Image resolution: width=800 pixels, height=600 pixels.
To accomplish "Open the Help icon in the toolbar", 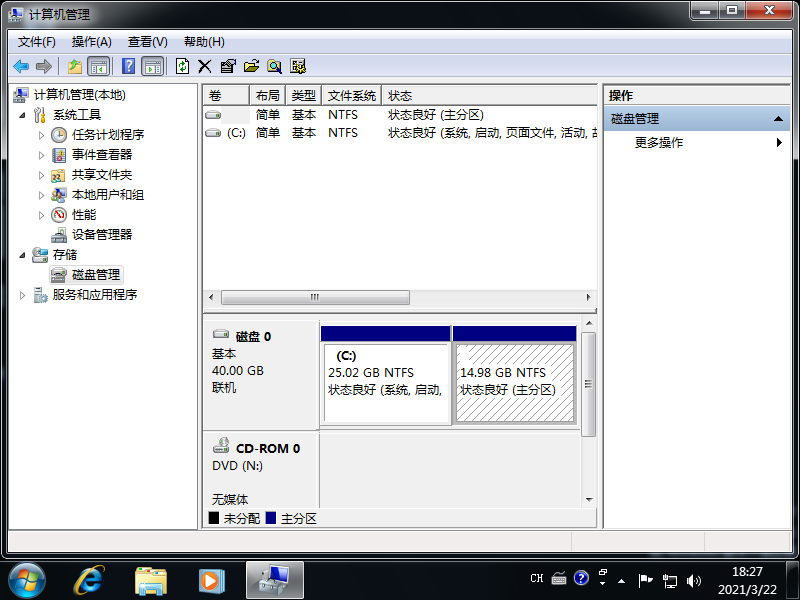I will (x=127, y=66).
